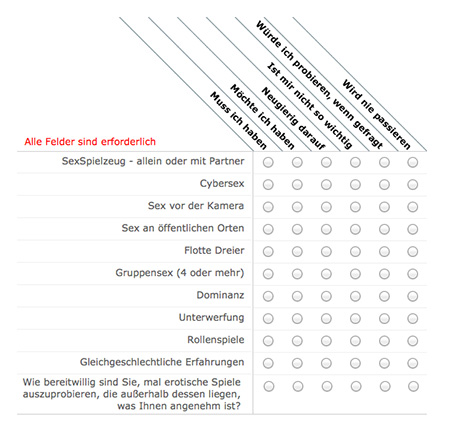Select 'Neugierig darauf' for Flotte Dreier

[326, 252]
